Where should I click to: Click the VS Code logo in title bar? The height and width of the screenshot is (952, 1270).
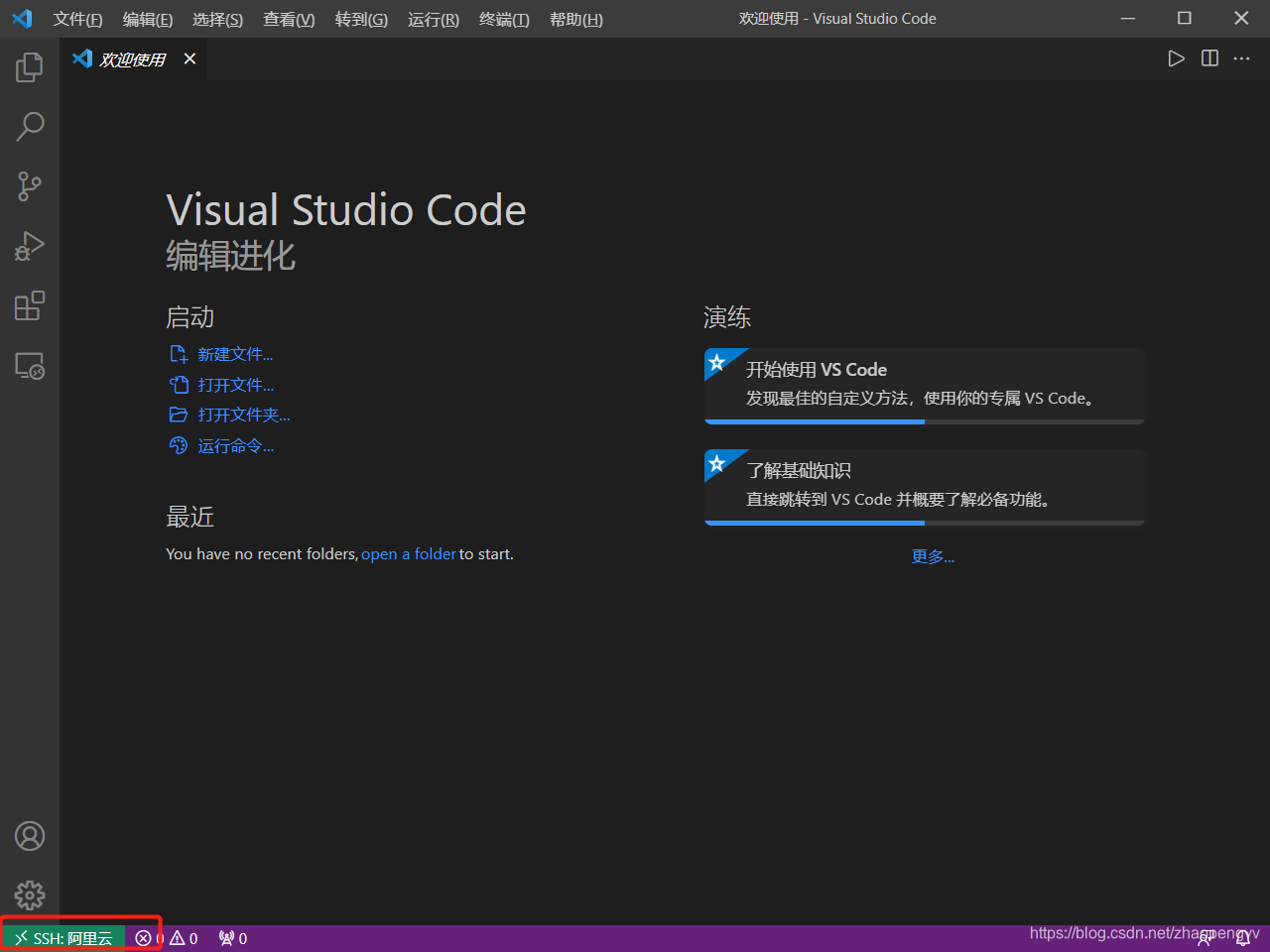22,19
